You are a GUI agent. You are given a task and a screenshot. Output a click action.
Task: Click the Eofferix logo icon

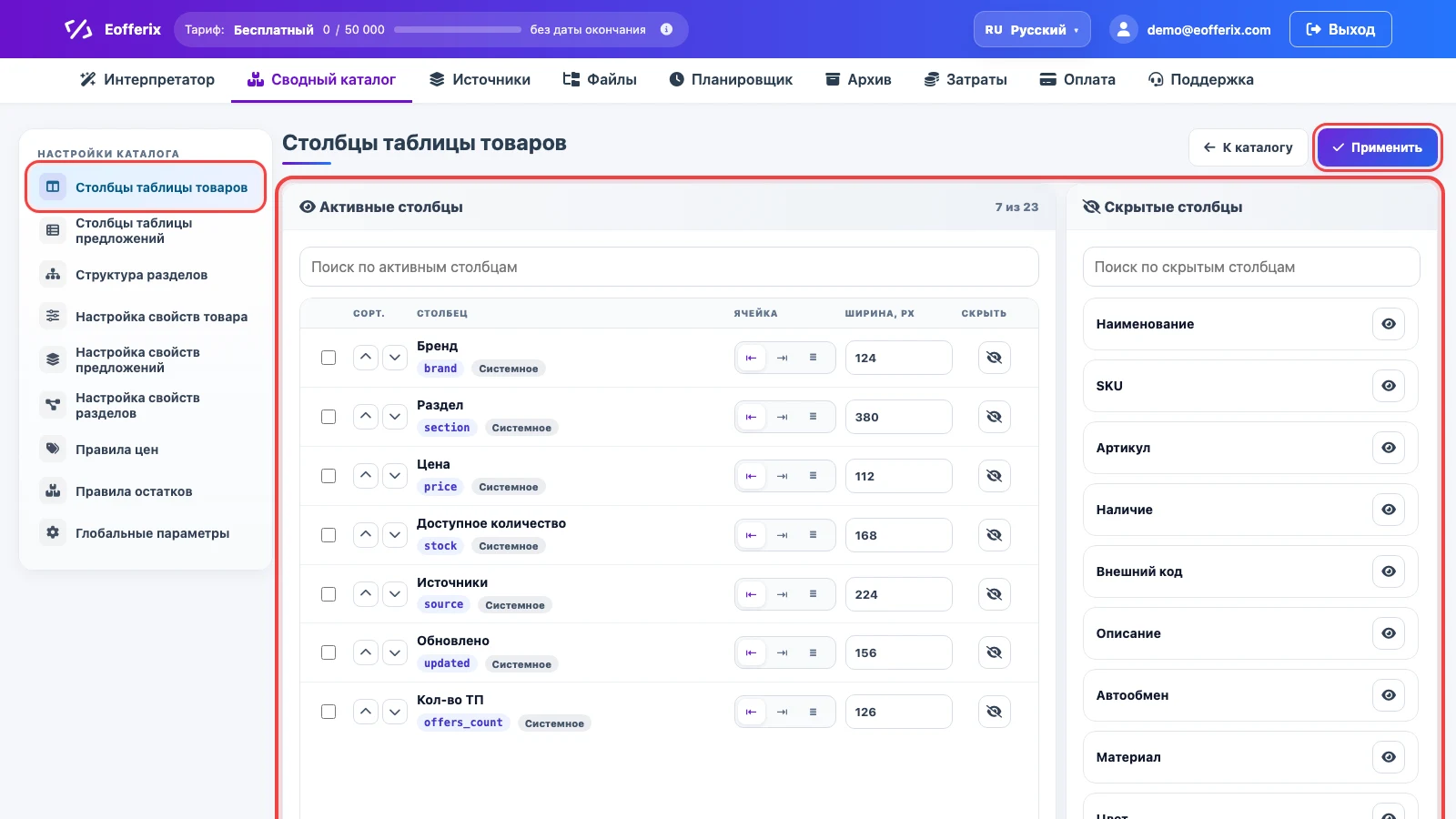tap(78, 29)
